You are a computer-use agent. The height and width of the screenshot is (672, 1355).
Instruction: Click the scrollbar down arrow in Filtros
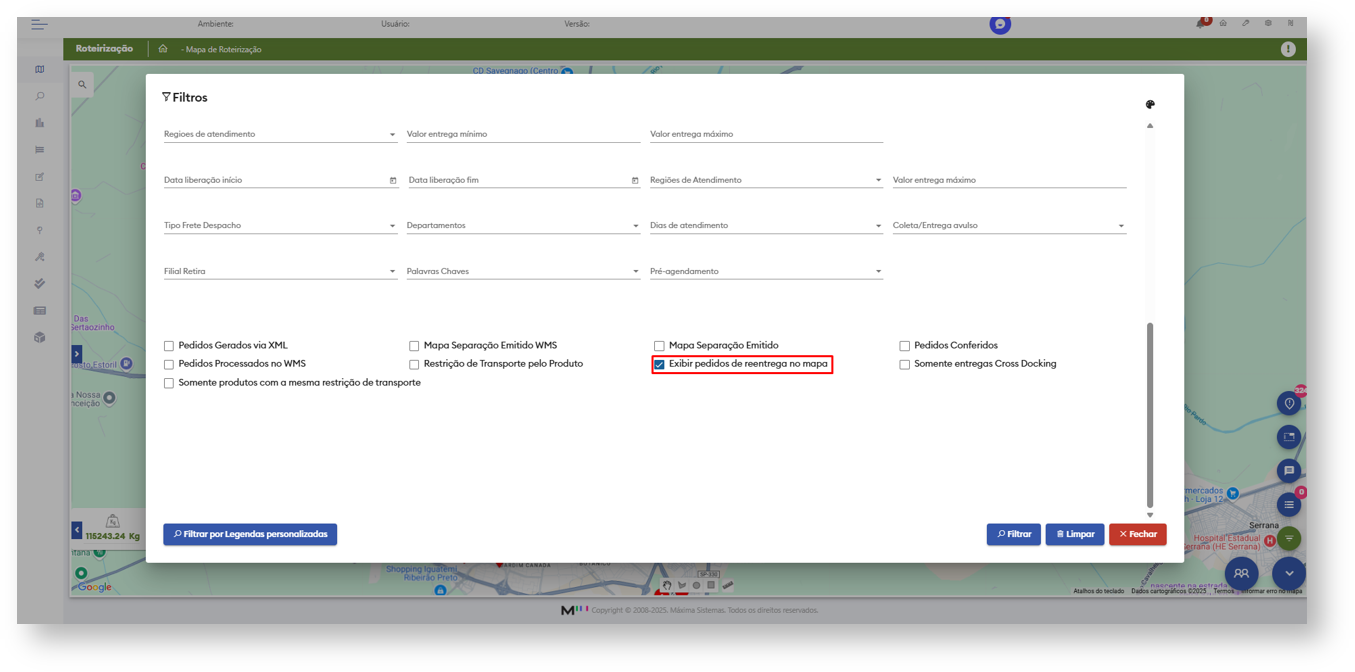[x=1150, y=515]
